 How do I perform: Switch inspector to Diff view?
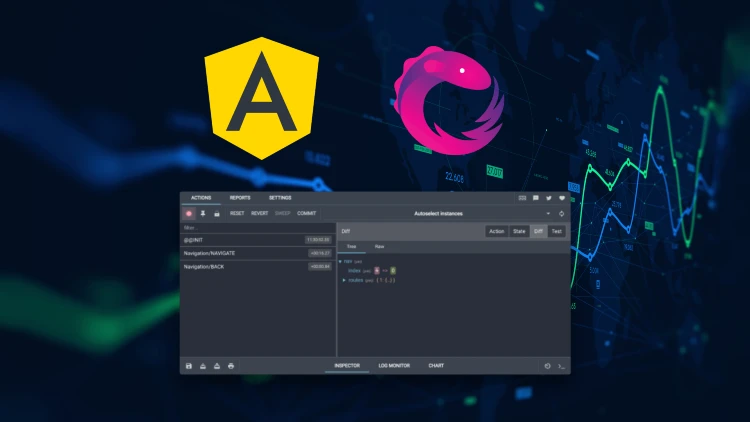538,231
